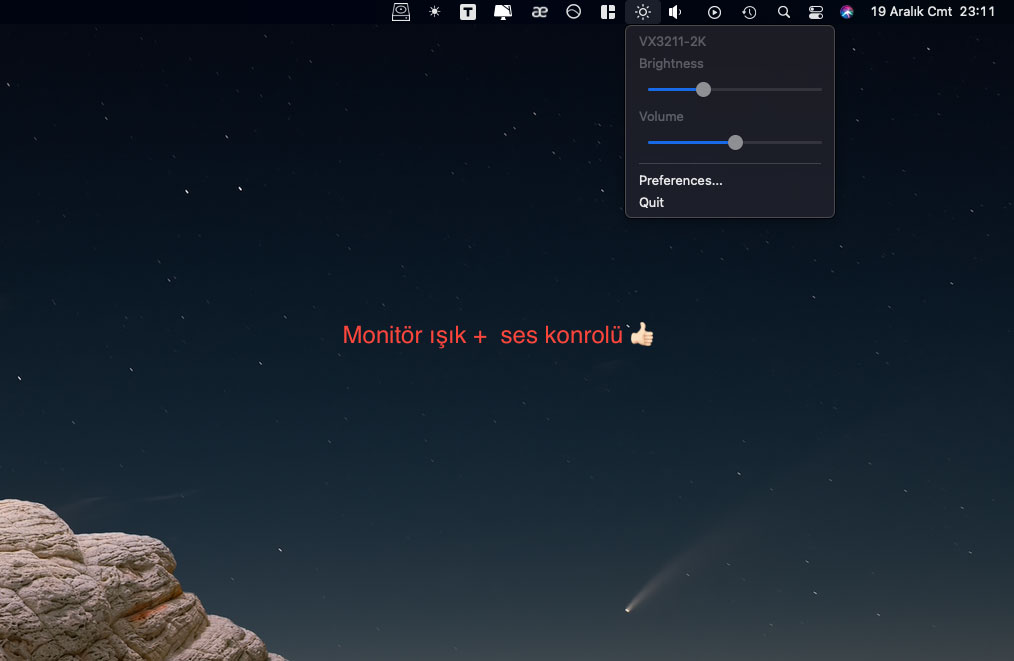Open the display mirroring monitor icon
The height and width of the screenshot is (661, 1014).
tap(503, 12)
